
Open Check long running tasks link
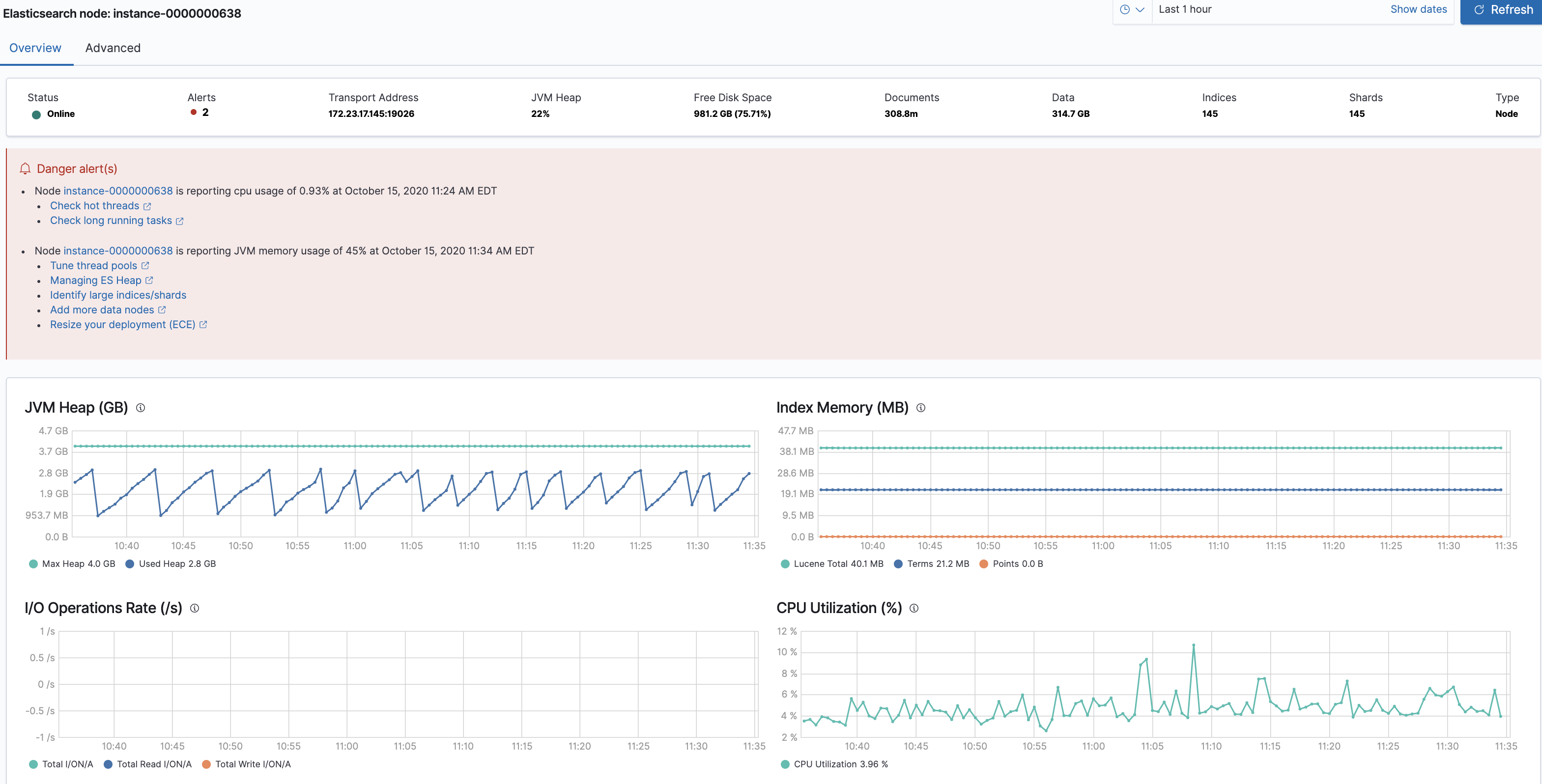[x=111, y=221]
